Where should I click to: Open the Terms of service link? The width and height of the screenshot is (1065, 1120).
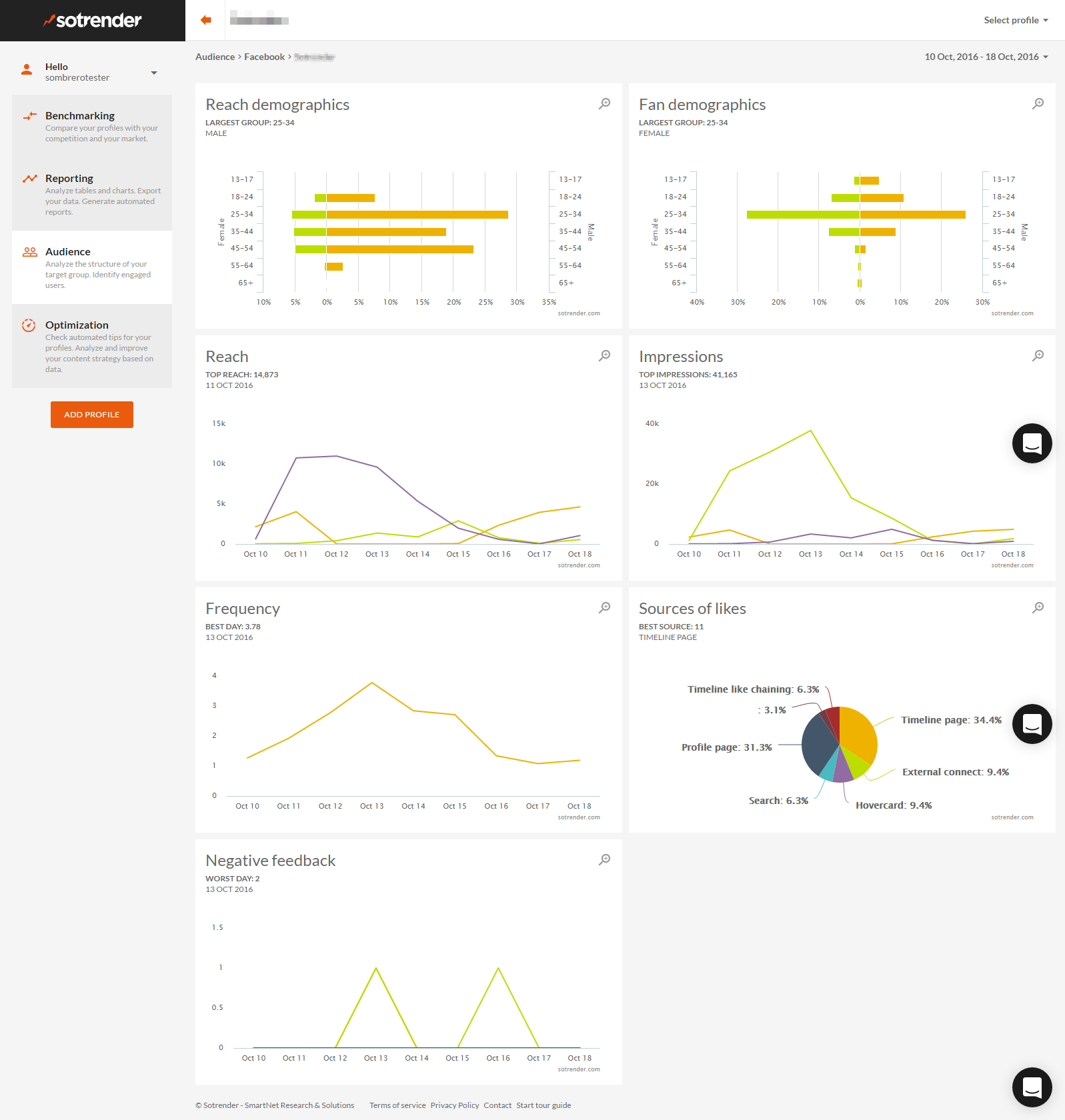(397, 1105)
